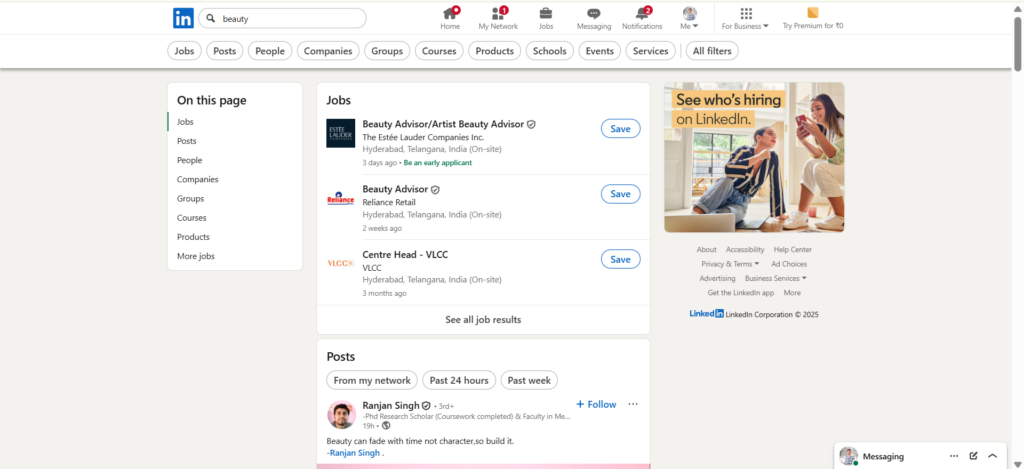Image resolution: width=1024 pixels, height=469 pixels.
Task: Click the search field containing beauty
Action: 288,18
